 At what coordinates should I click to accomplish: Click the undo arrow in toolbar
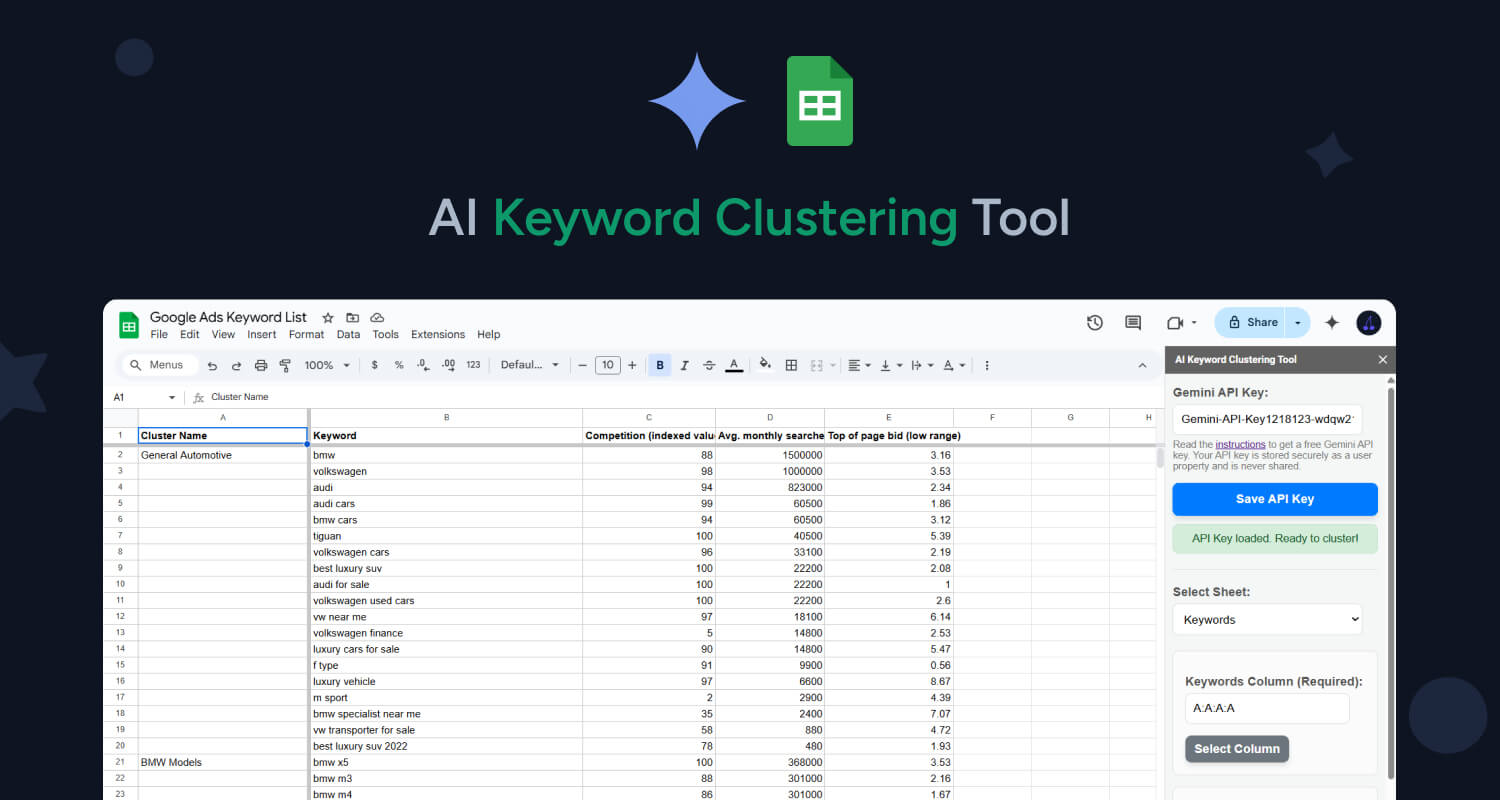coord(212,366)
